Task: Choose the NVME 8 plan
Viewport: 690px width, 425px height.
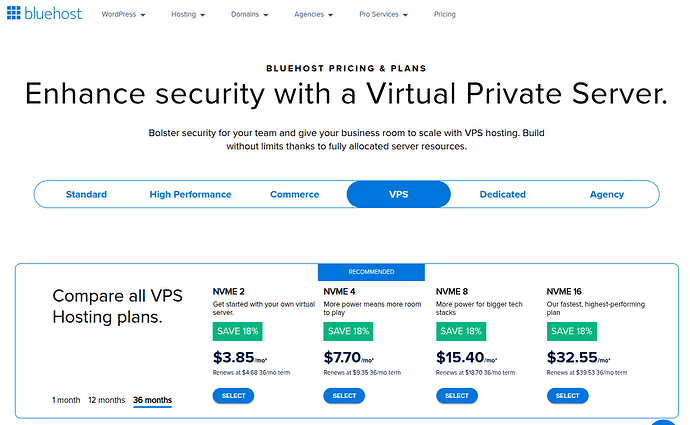Action: (x=456, y=396)
